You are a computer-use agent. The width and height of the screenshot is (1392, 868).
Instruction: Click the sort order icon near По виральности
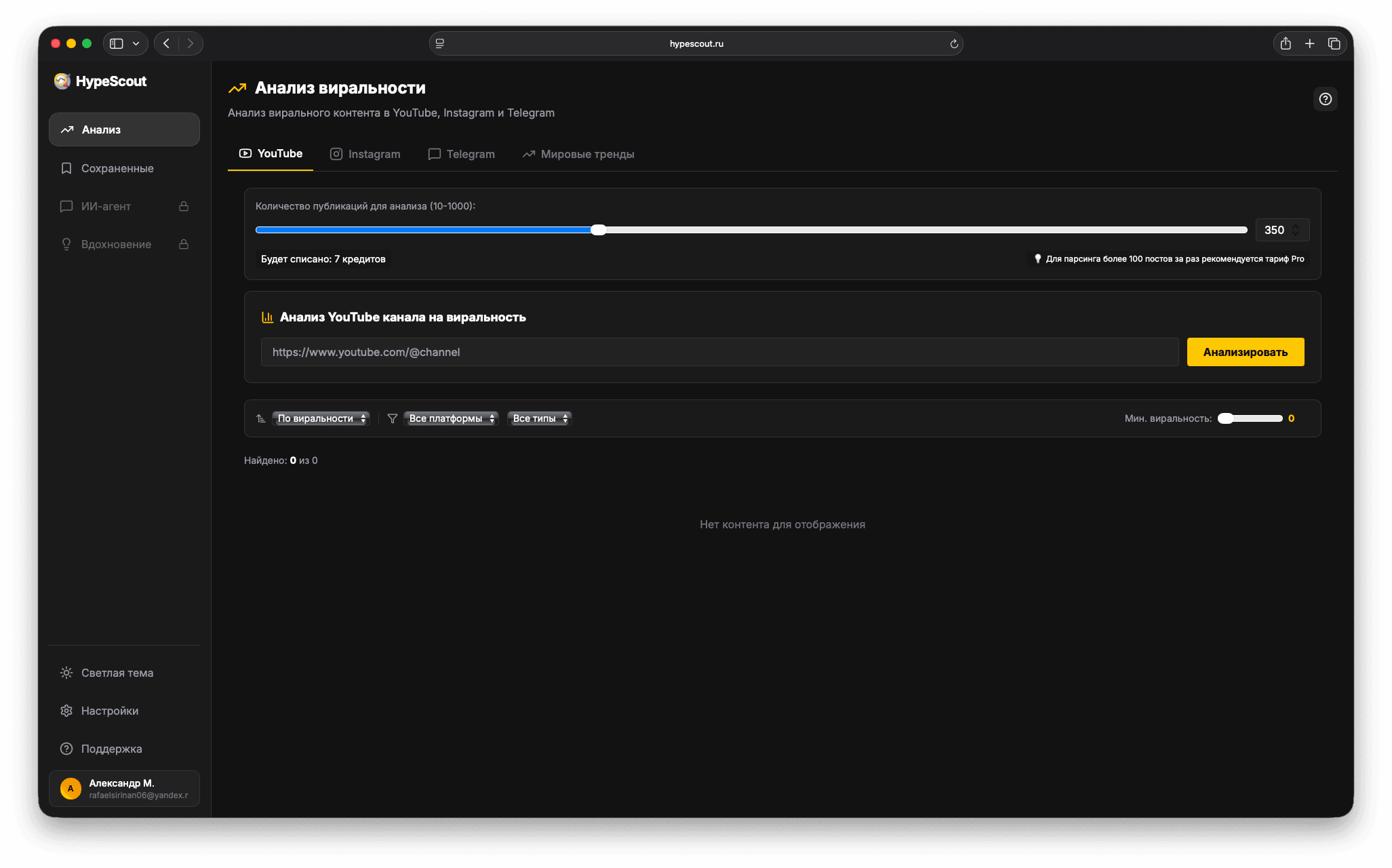point(261,418)
